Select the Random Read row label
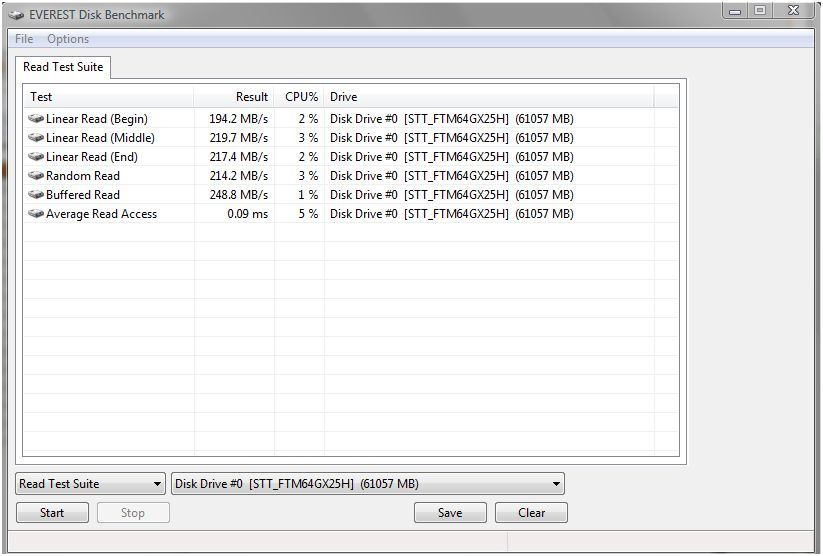 83,176
